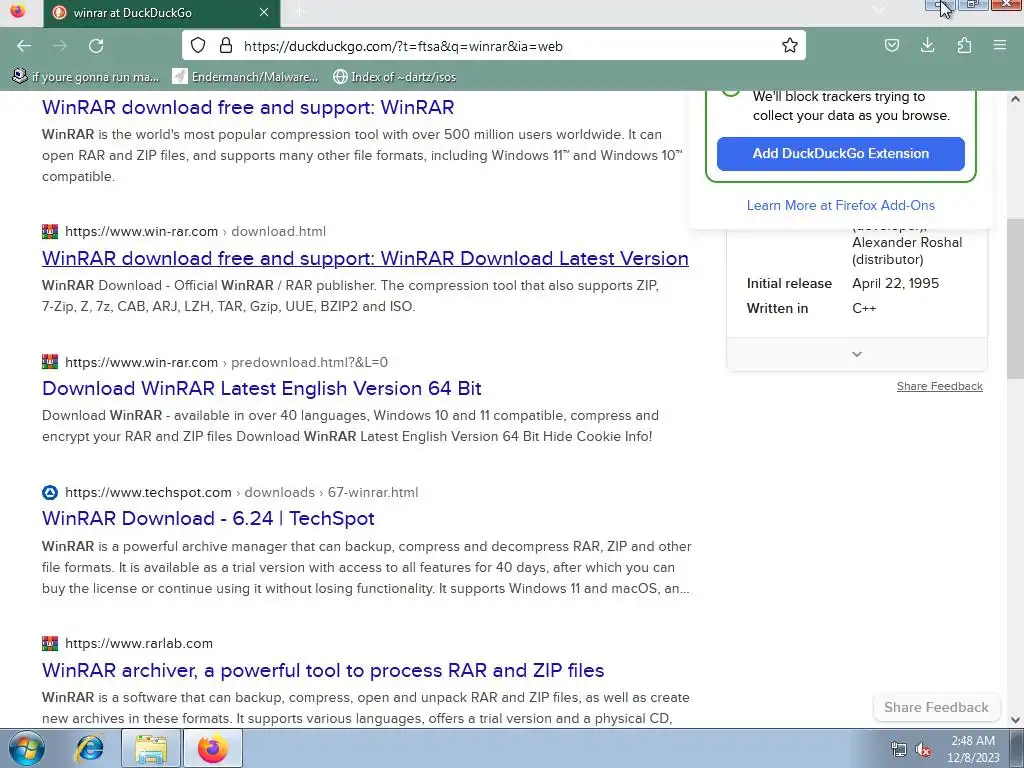The image size is (1024, 768).
Task: Open 'WinRAR Download Latest Version' result link
Action: coord(365,258)
